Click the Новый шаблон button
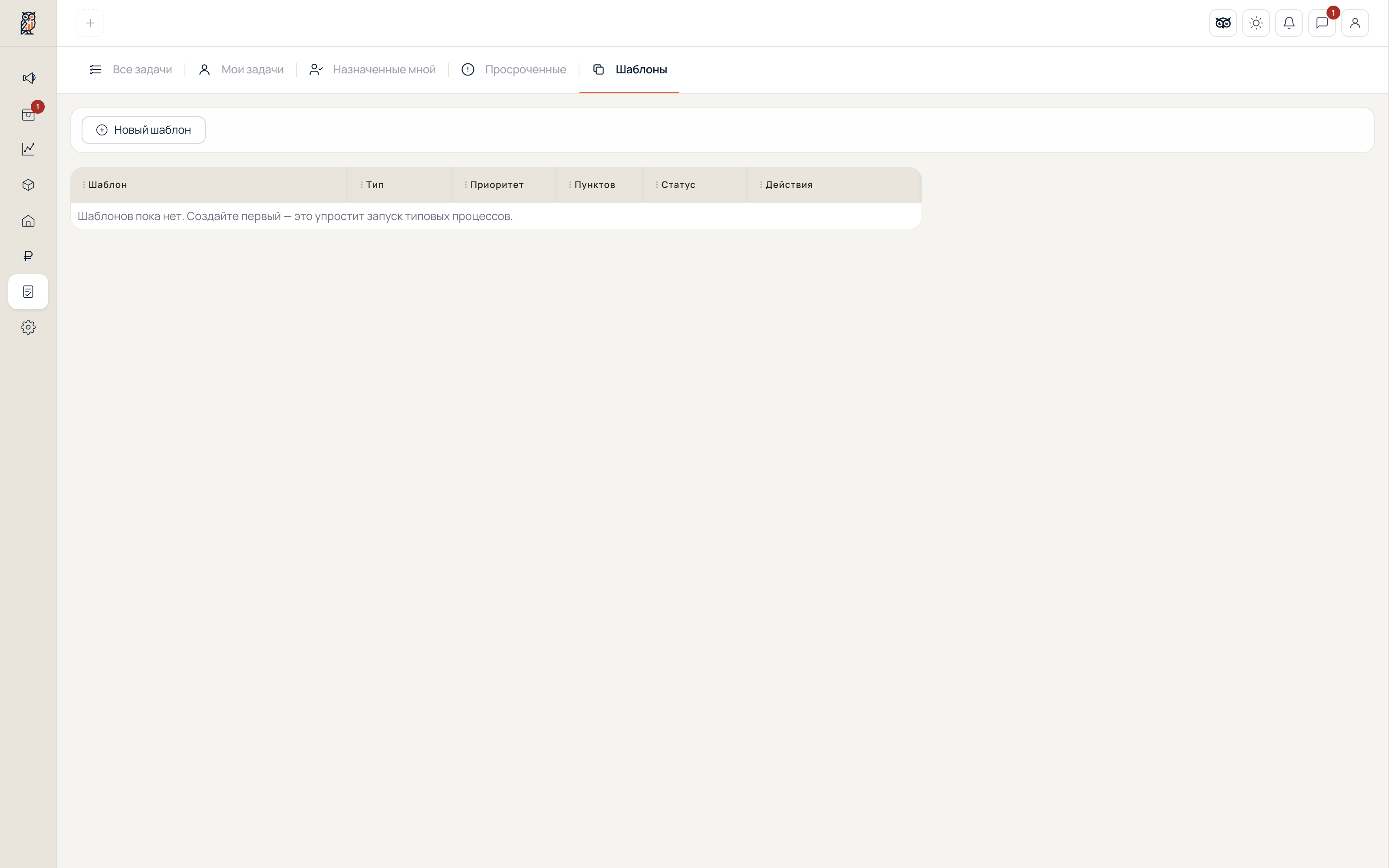This screenshot has height=868, width=1389. click(144, 130)
